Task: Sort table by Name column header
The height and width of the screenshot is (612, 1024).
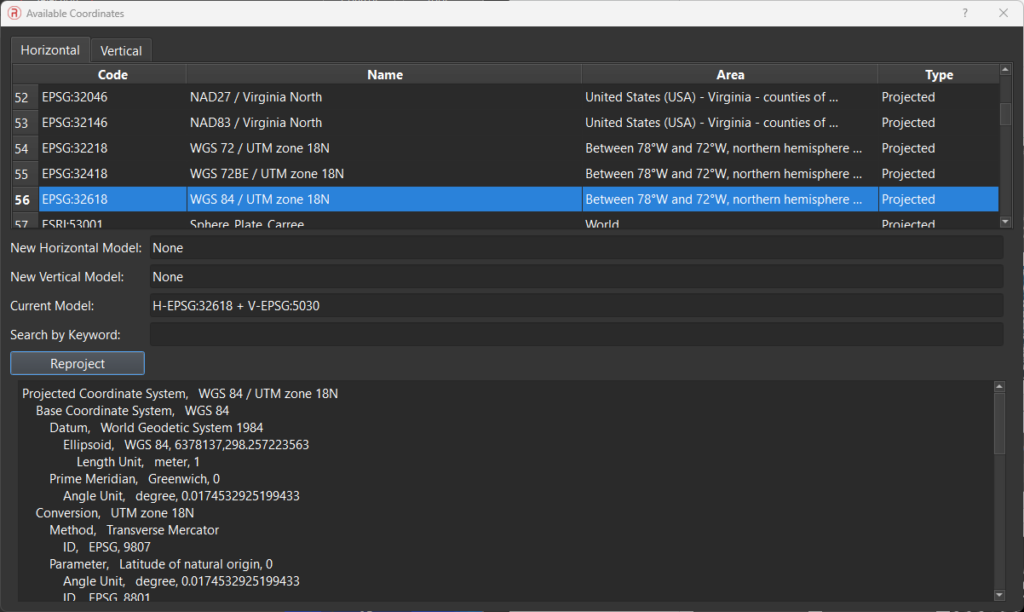Action: (384, 75)
